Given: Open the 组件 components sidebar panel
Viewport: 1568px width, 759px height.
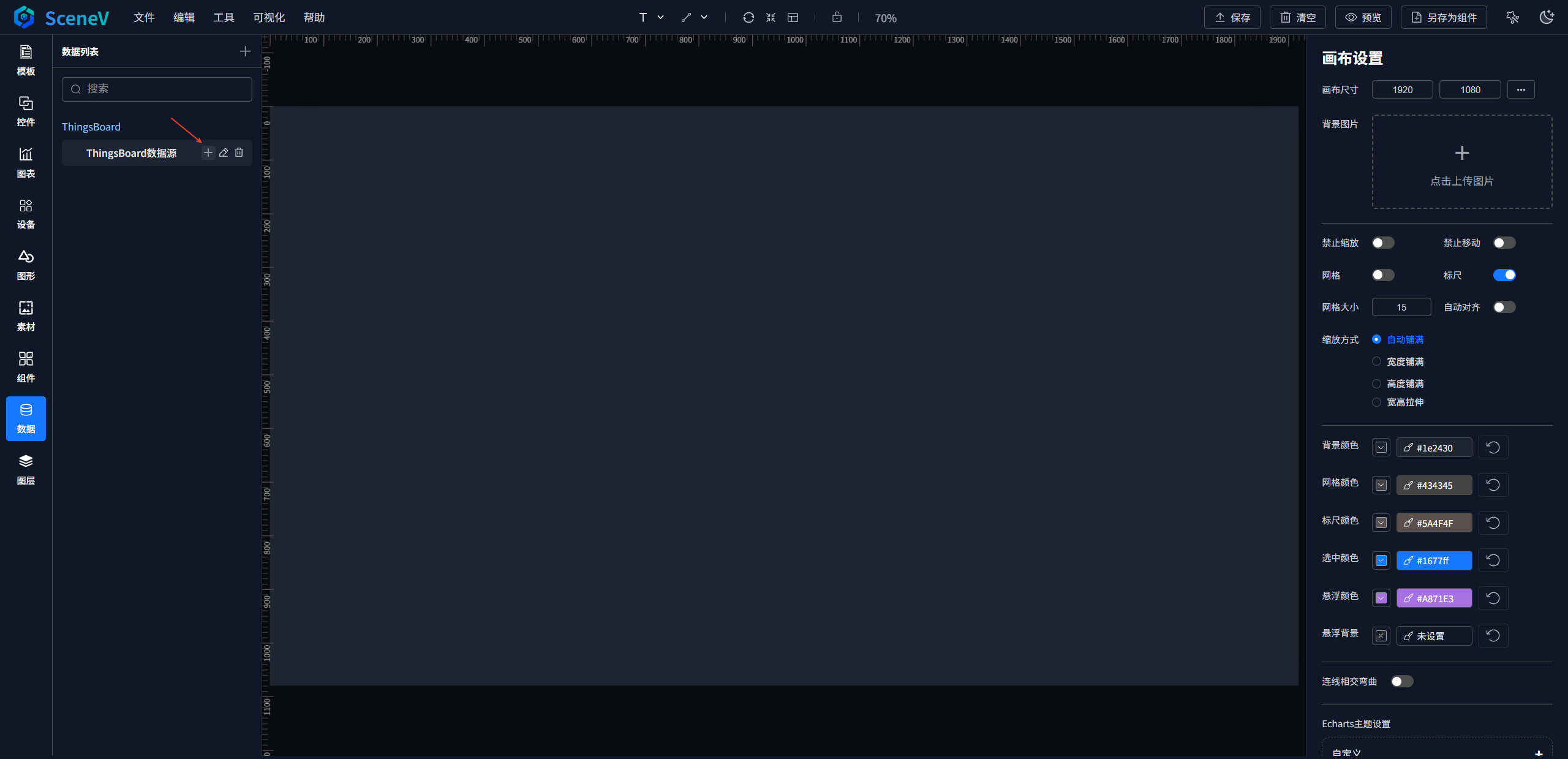Looking at the screenshot, I should click(x=26, y=368).
